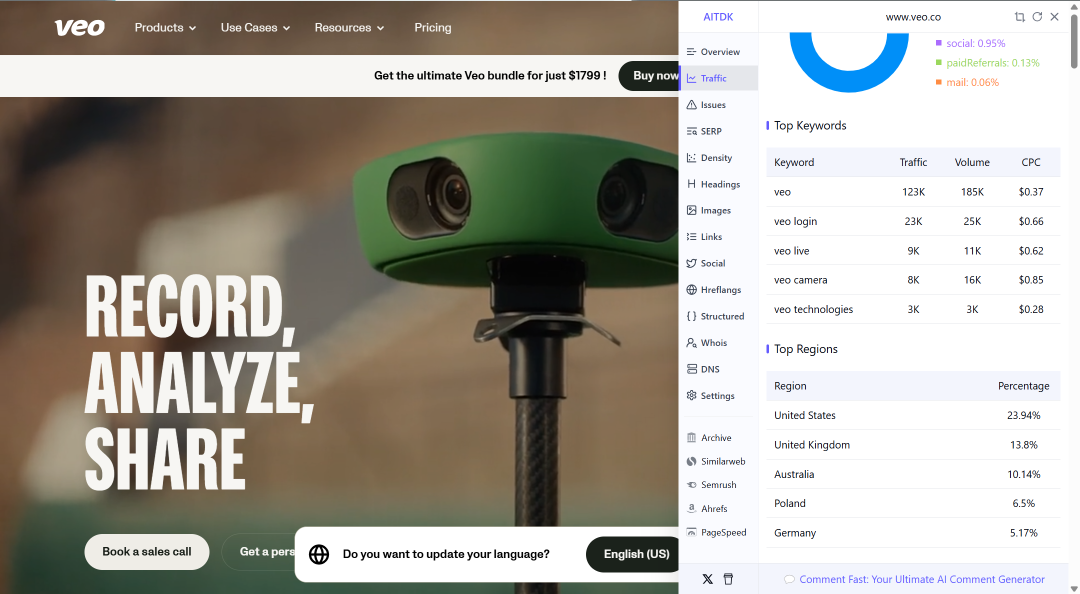The image size is (1080, 594).
Task: Click the 'veo technologies' keyword
Action: click(813, 309)
